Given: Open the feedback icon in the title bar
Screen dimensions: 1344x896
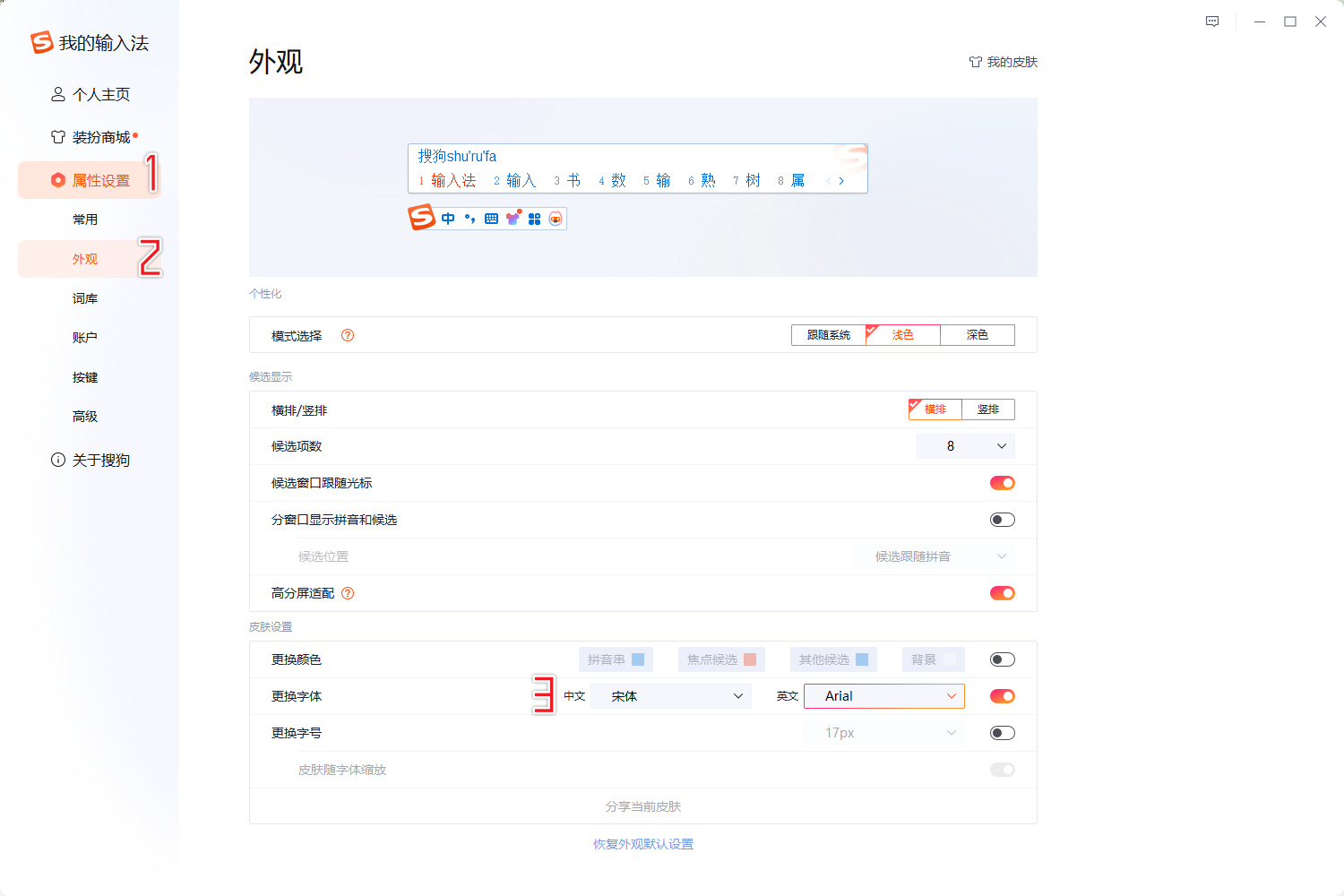Looking at the screenshot, I should (1212, 22).
